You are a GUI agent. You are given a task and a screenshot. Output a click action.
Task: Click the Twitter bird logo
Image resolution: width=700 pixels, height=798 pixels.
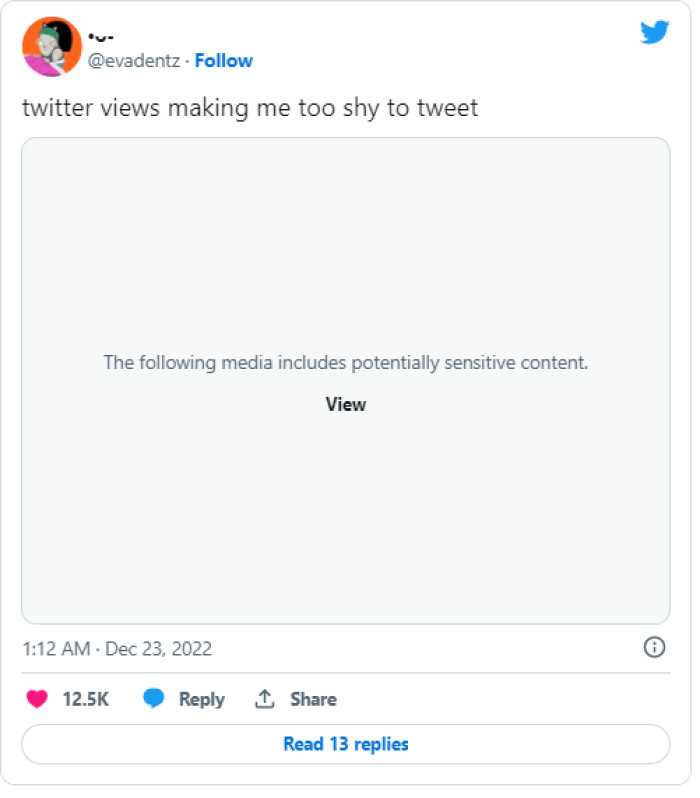pos(654,32)
